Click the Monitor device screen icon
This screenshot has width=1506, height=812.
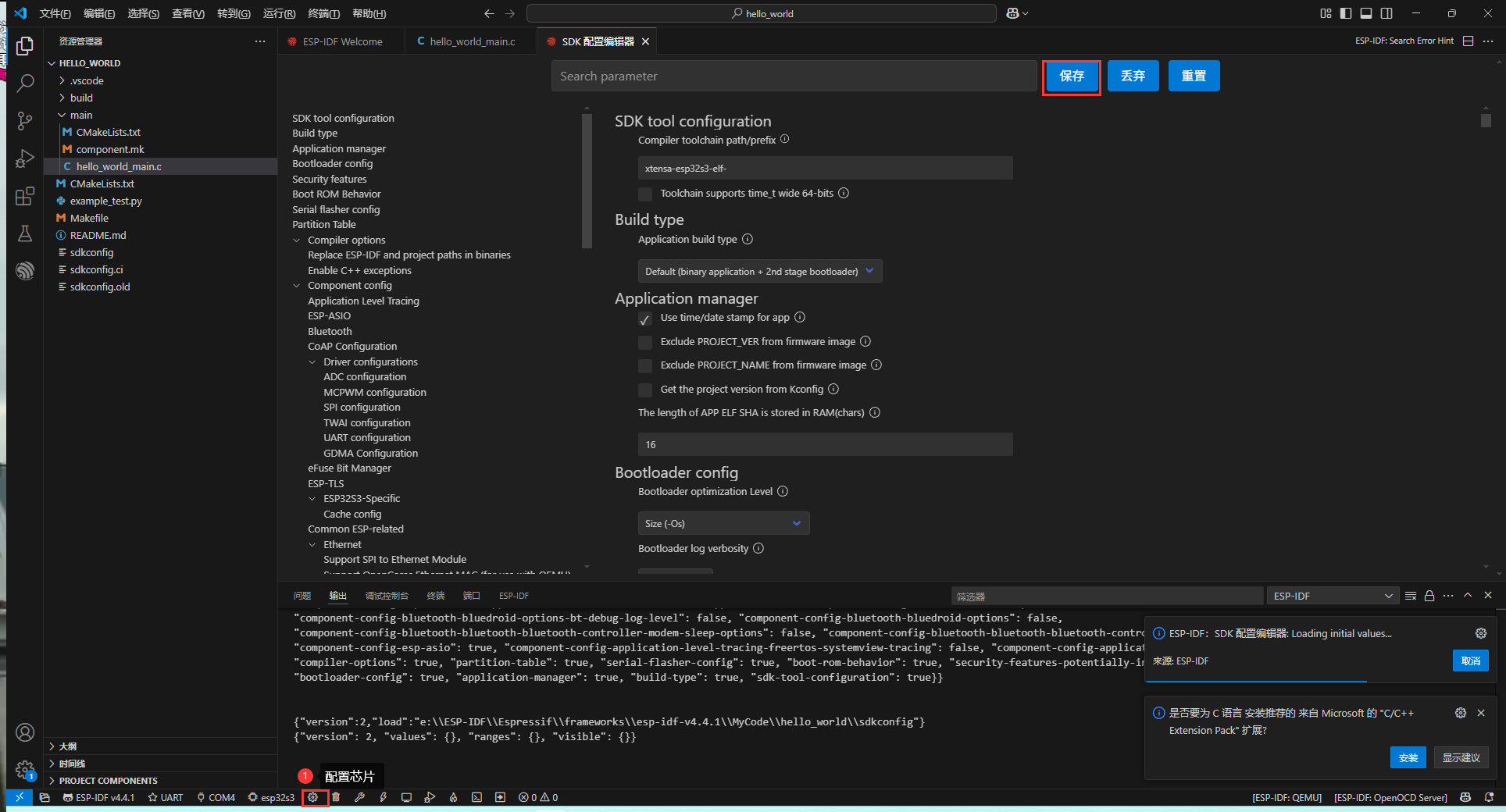pos(406,797)
